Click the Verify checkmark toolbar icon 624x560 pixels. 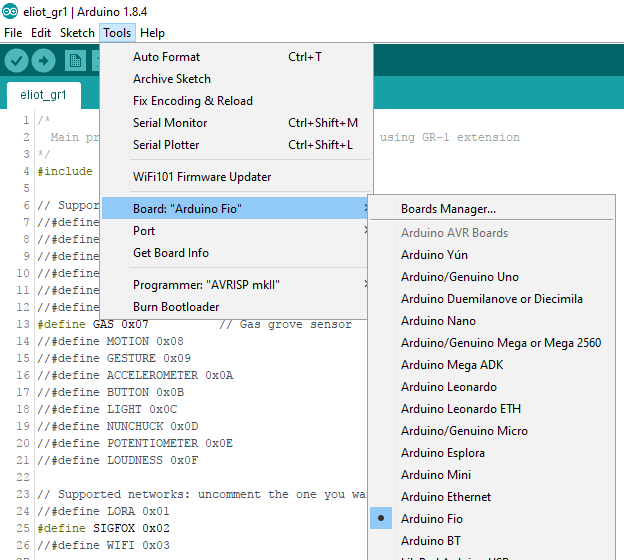(16, 60)
